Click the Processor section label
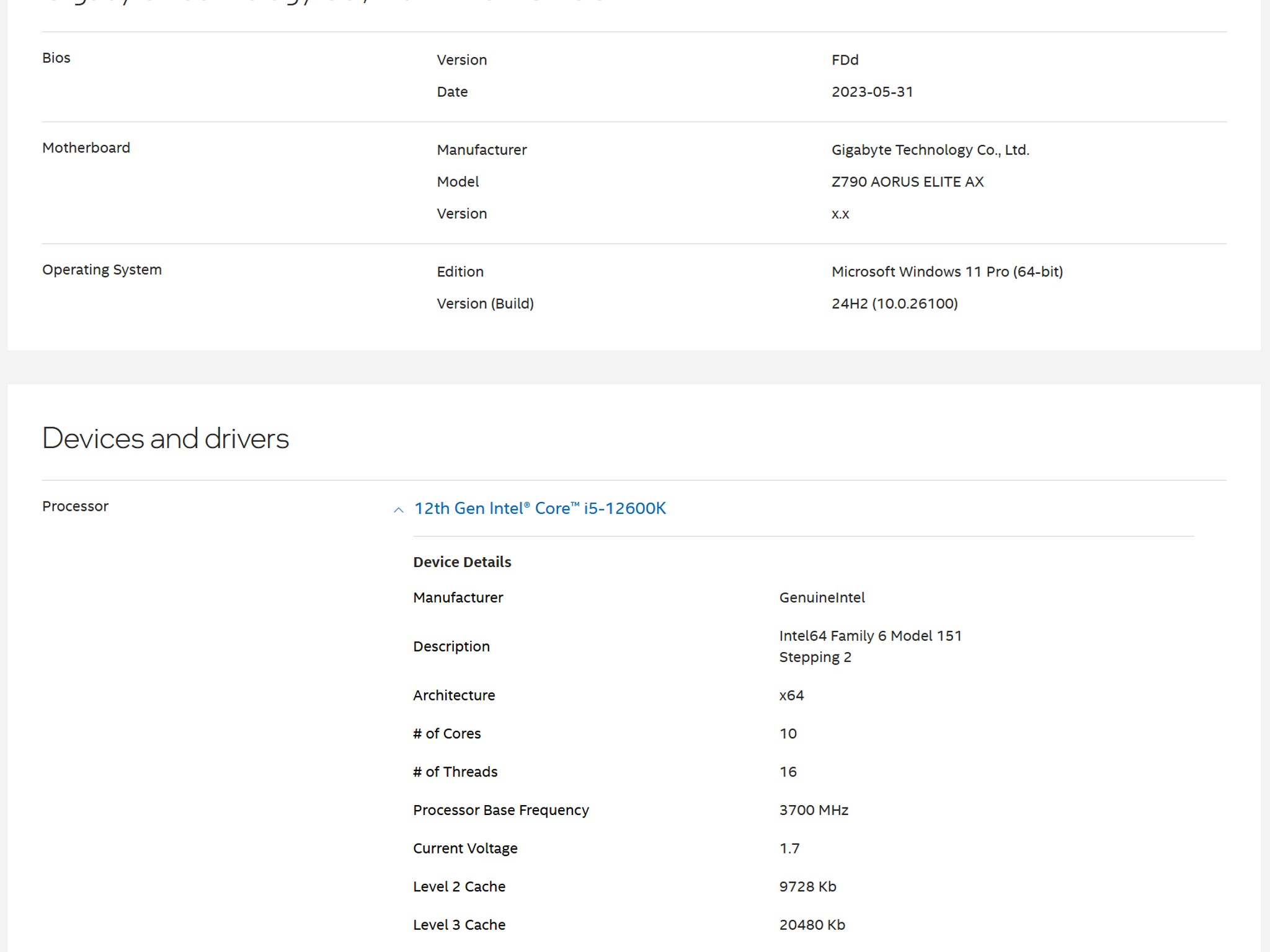Image resolution: width=1270 pixels, height=952 pixels. (x=75, y=506)
